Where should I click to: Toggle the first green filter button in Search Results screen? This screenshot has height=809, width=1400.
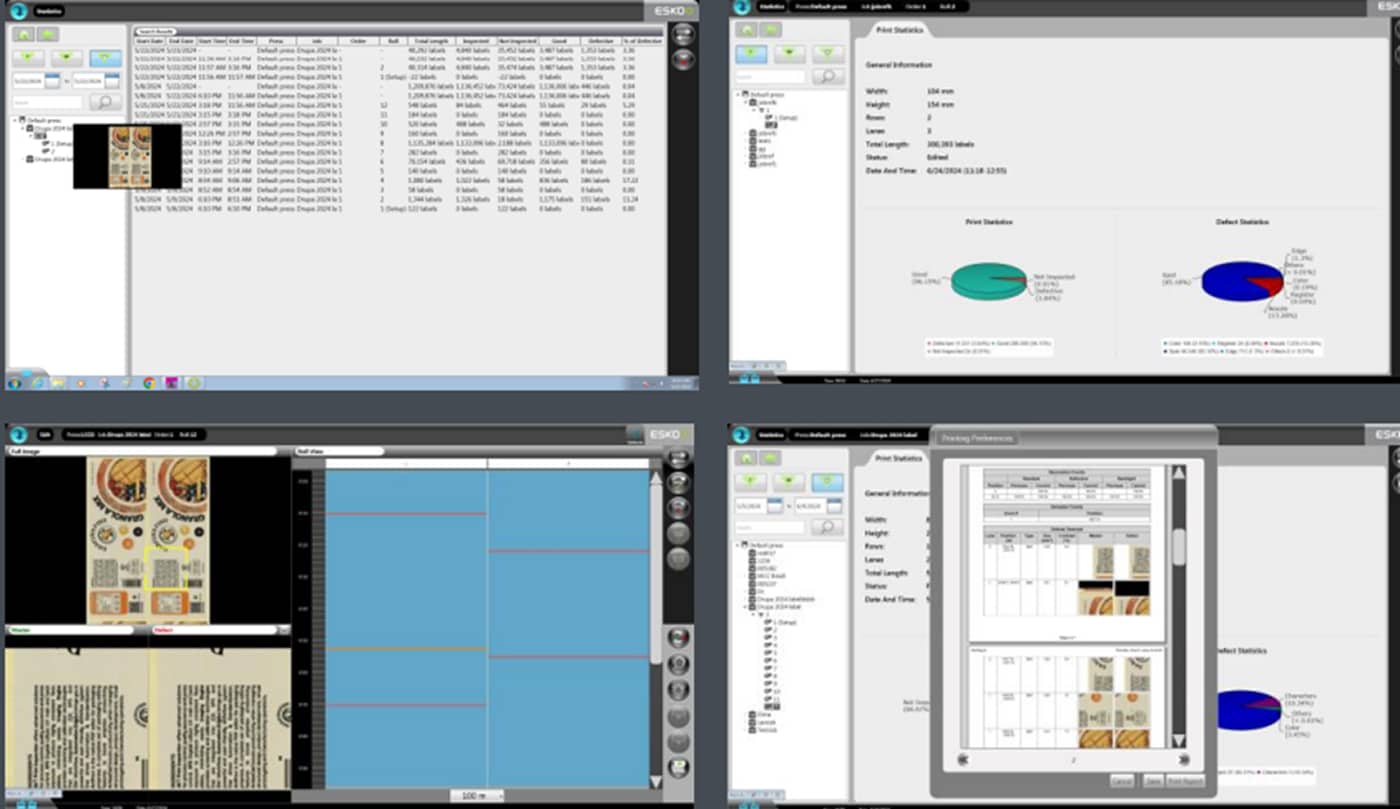point(27,58)
